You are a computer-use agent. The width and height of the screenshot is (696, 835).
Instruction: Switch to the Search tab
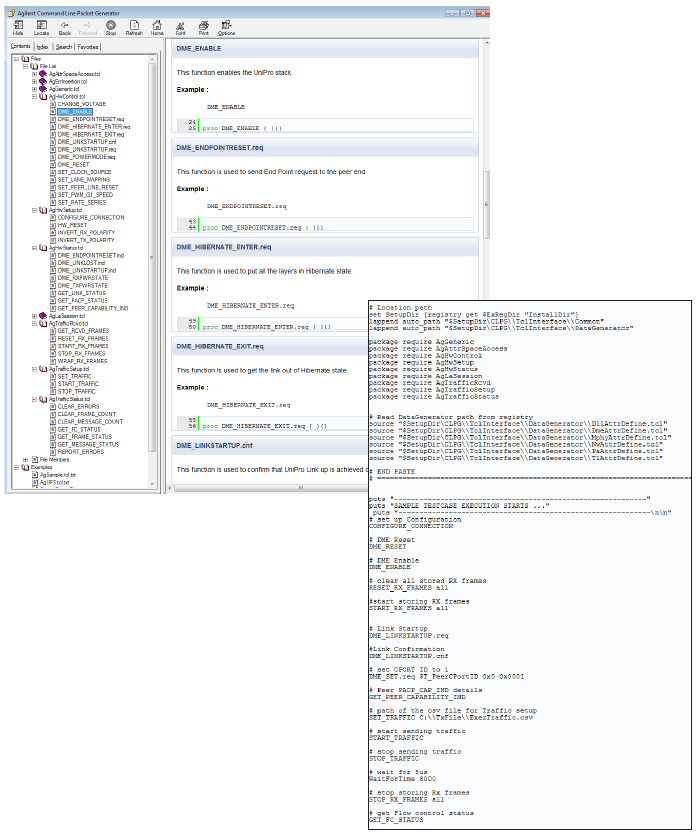(64, 47)
